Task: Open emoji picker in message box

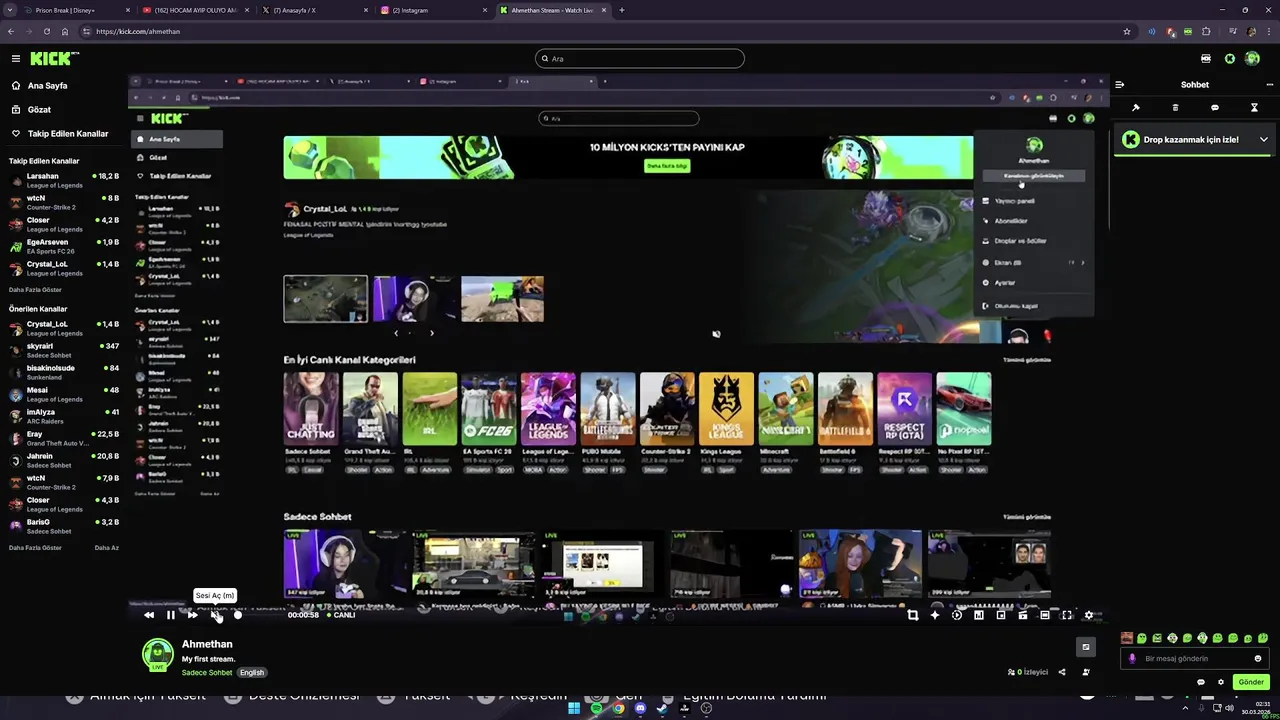Action: (1258, 659)
